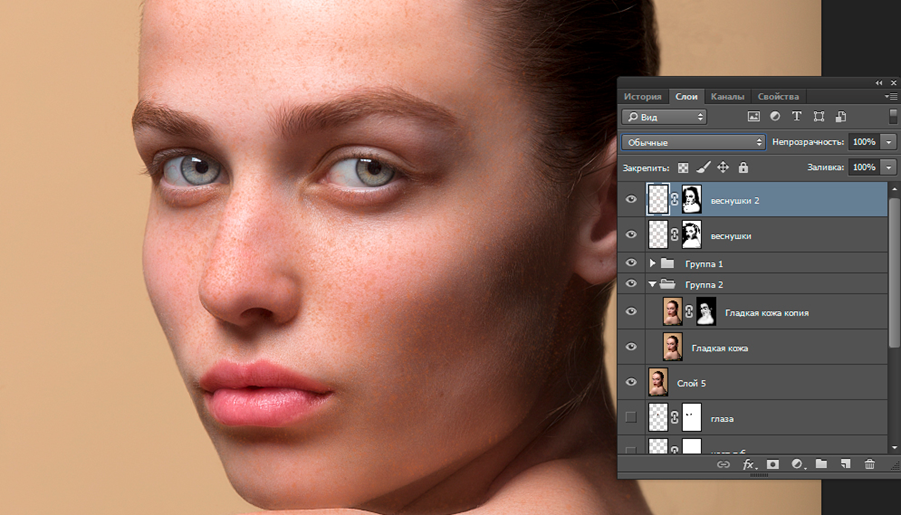
Task: Create new adjustment layer icon
Action: (x=798, y=464)
